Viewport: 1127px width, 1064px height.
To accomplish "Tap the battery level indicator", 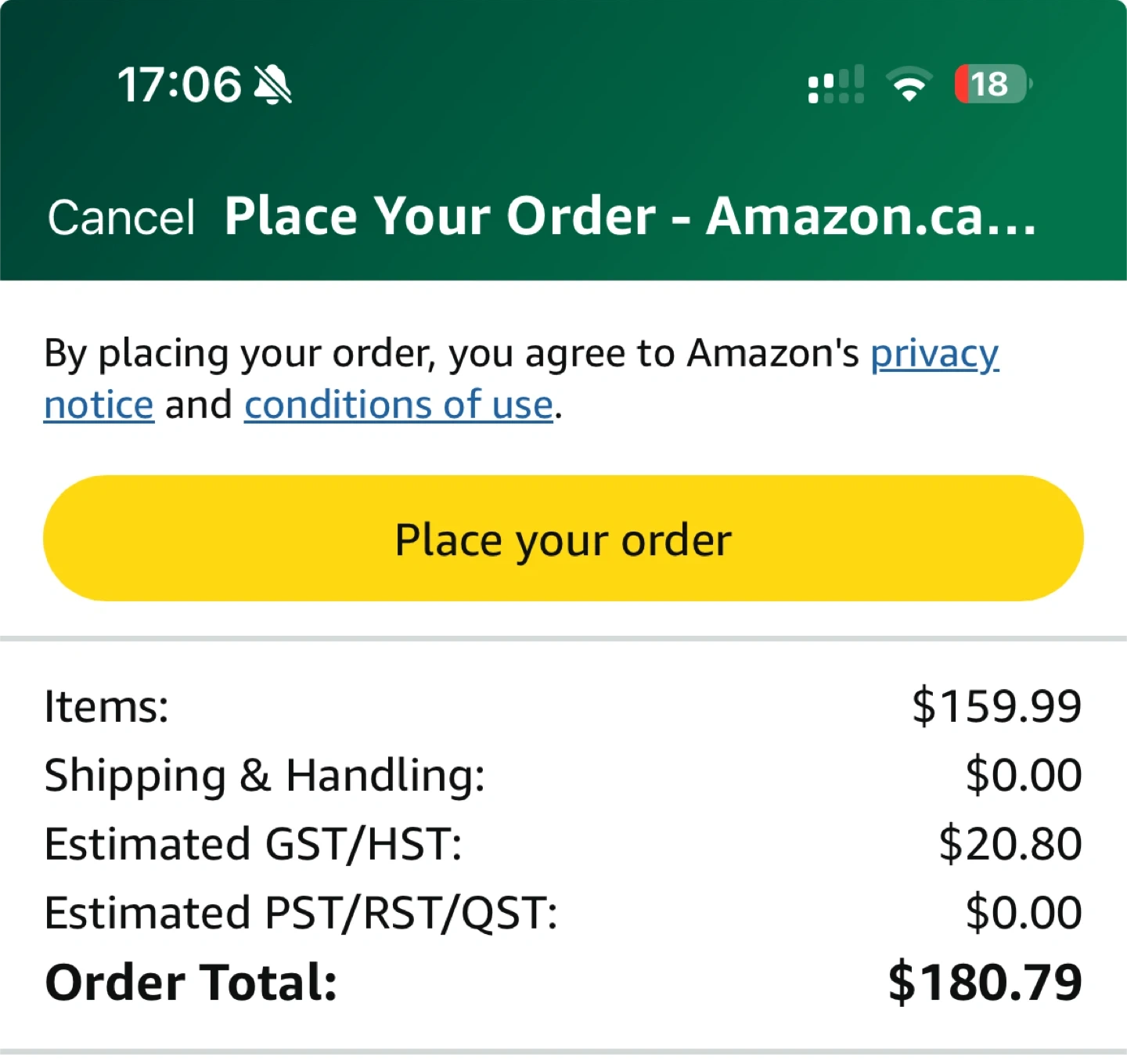I will coord(992,85).
